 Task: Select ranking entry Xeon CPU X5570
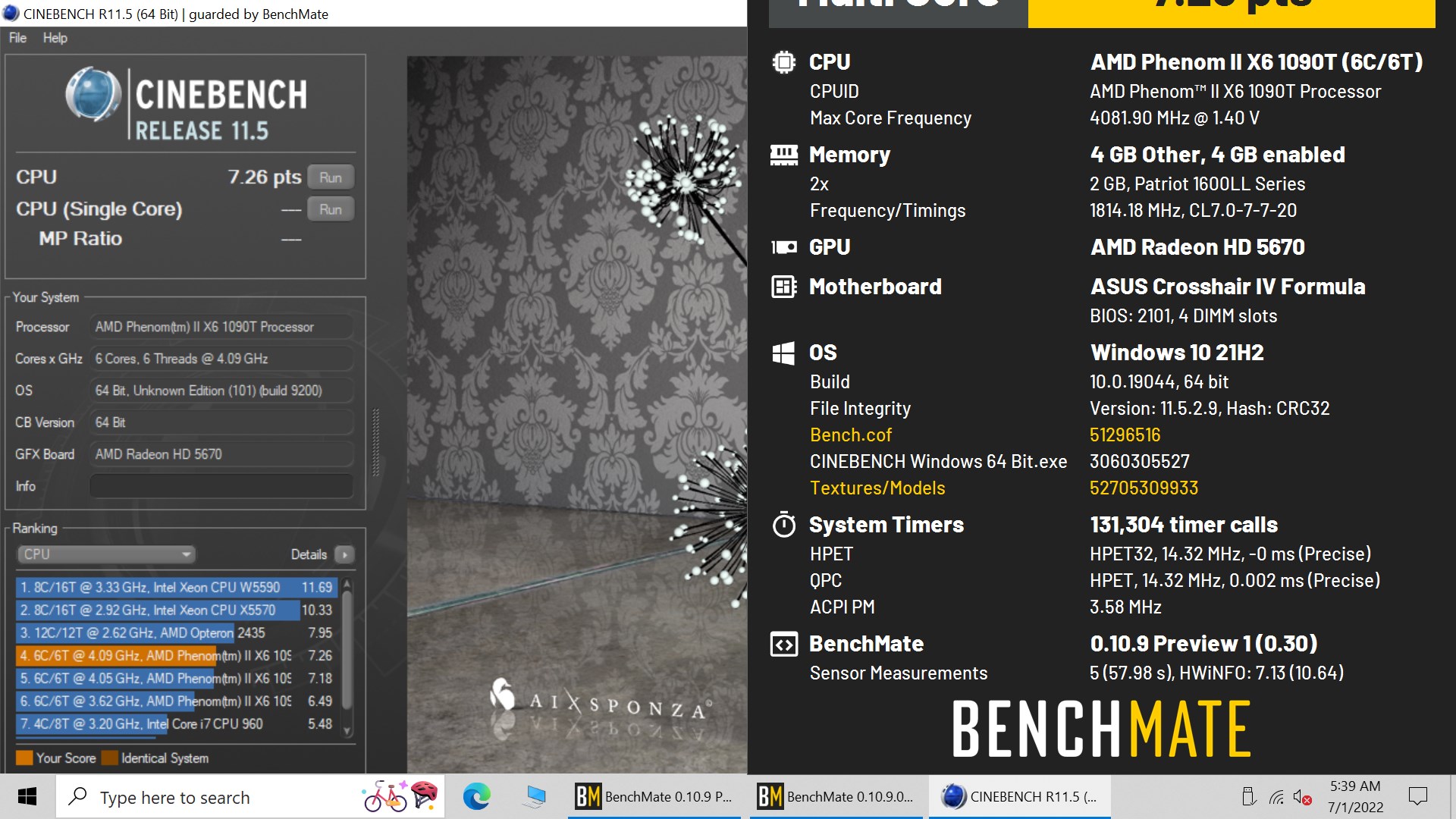pos(177,610)
